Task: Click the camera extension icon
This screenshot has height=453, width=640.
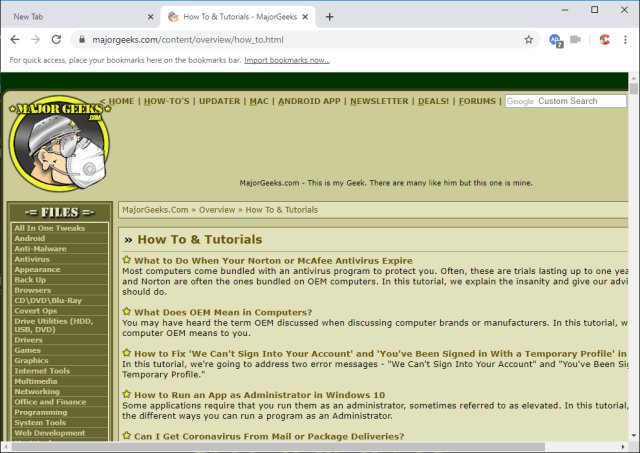Action: pos(575,40)
